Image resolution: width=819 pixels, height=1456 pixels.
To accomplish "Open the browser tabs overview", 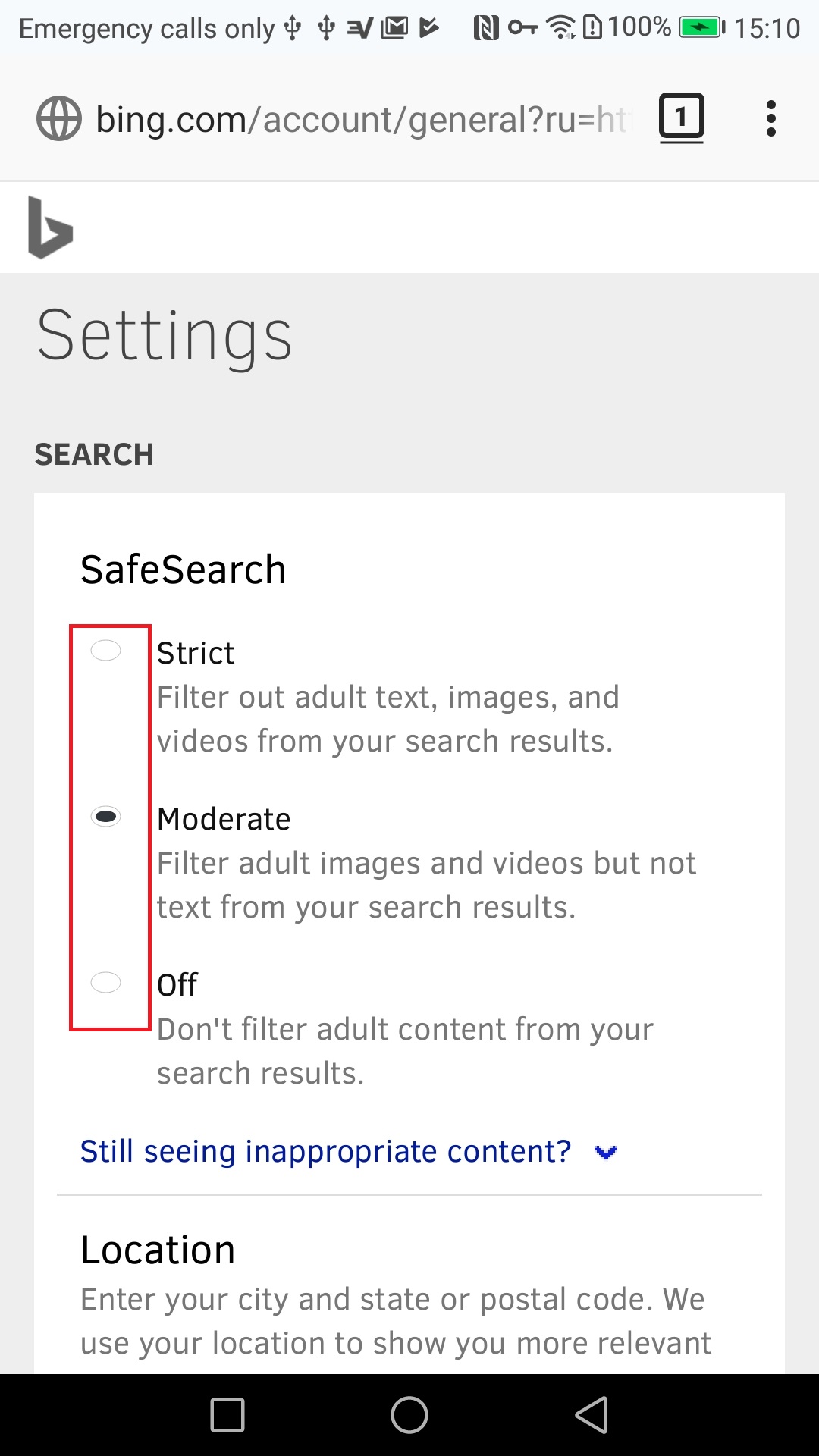I will 680,117.
